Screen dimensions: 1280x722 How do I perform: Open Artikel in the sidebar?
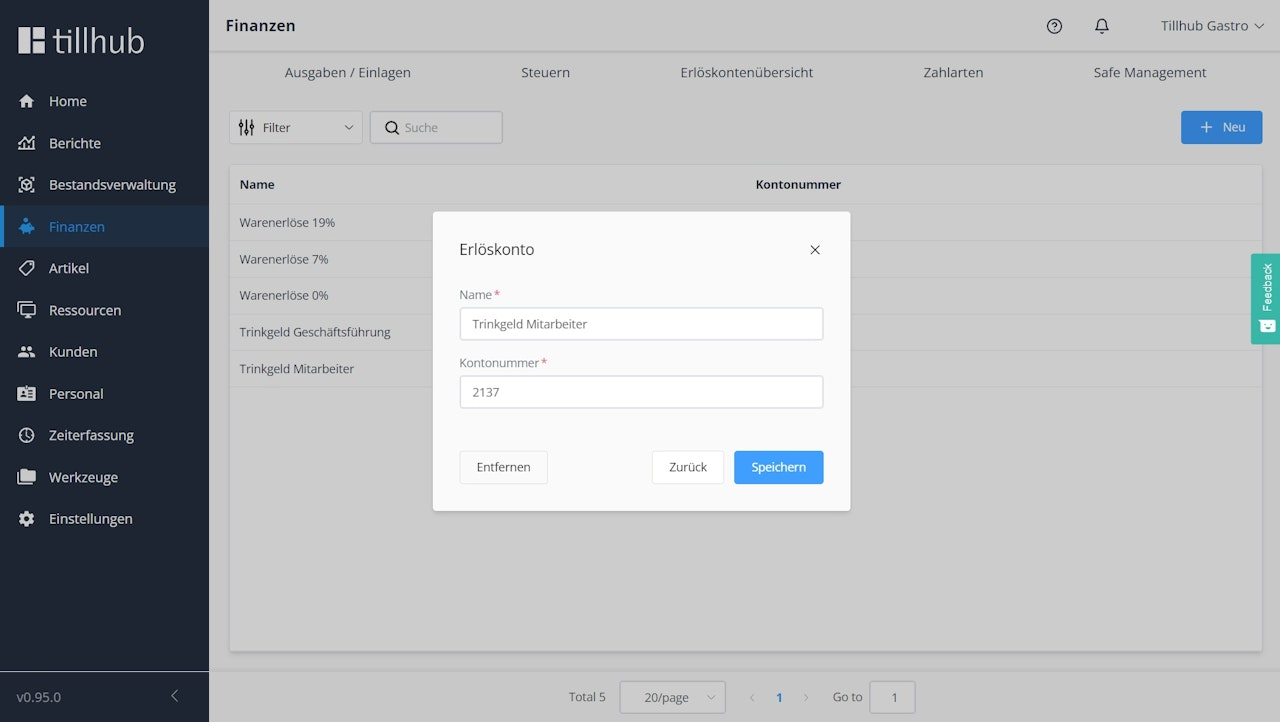coord(105,268)
